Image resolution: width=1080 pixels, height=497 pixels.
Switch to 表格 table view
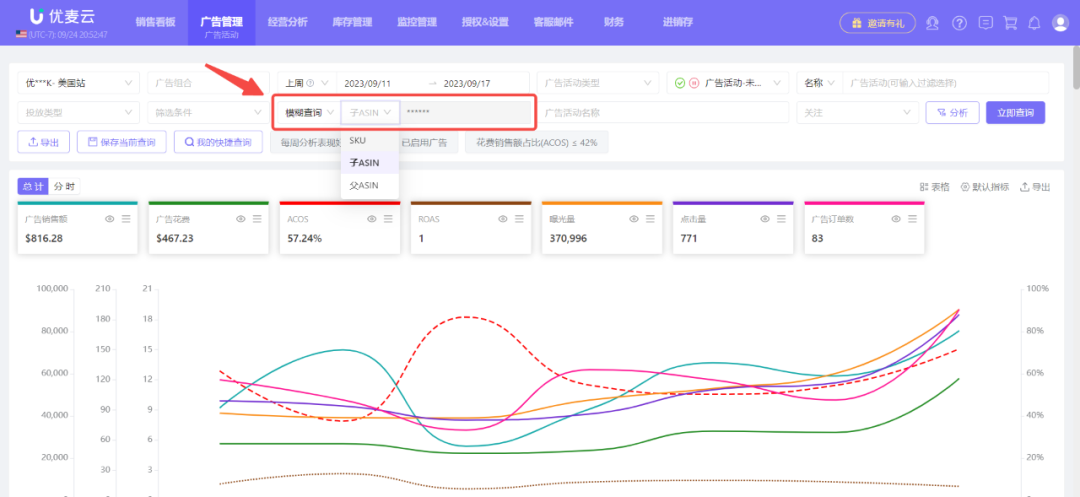pyautogui.click(x=934, y=187)
